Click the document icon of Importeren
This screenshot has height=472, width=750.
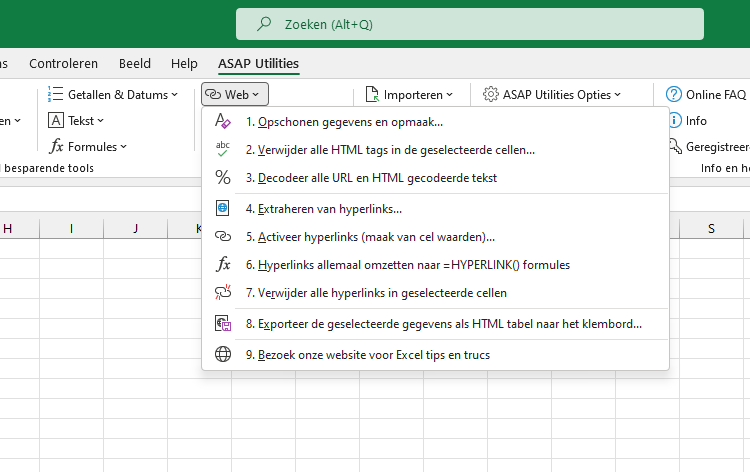[x=372, y=94]
